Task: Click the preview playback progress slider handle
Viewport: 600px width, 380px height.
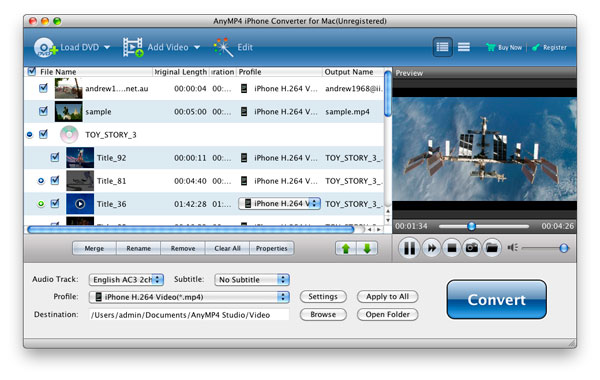Action: tap(471, 226)
